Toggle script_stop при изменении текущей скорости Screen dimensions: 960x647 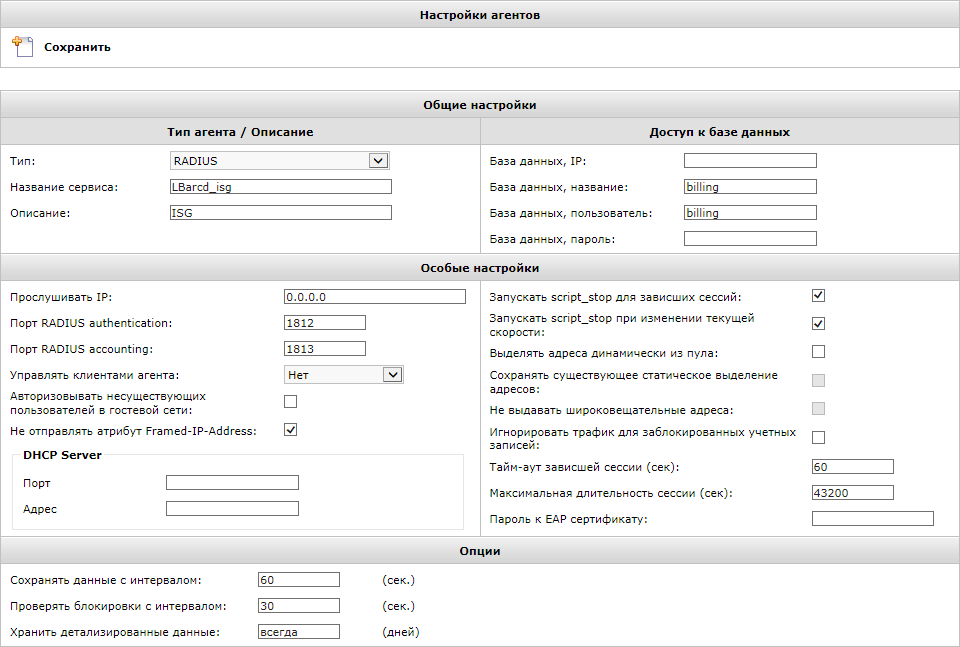(x=819, y=323)
